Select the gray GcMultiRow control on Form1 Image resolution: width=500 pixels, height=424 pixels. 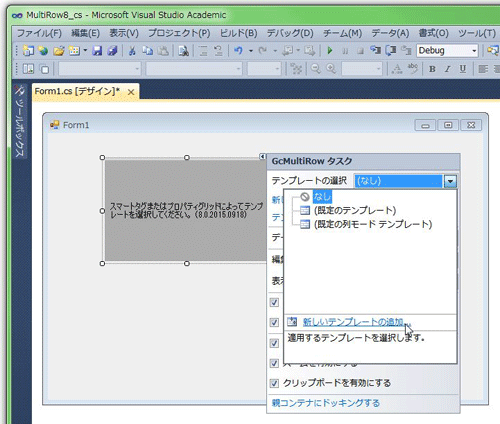pyautogui.click(x=186, y=210)
